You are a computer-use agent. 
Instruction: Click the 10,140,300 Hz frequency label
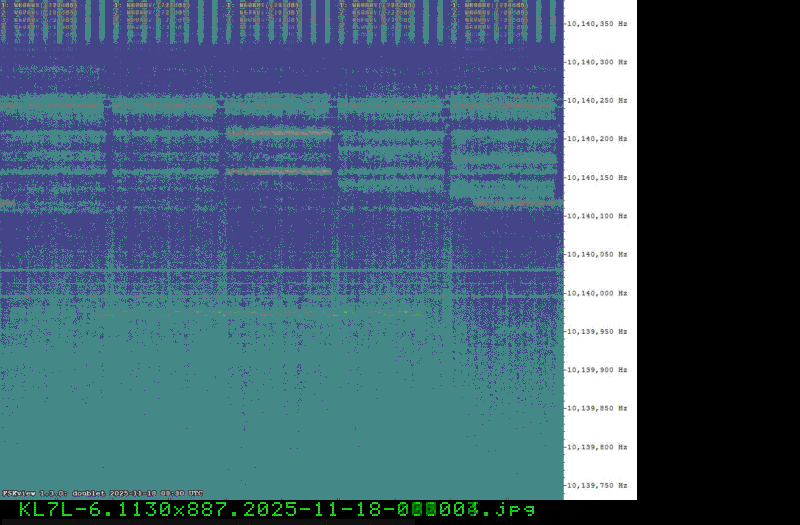point(598,62)
